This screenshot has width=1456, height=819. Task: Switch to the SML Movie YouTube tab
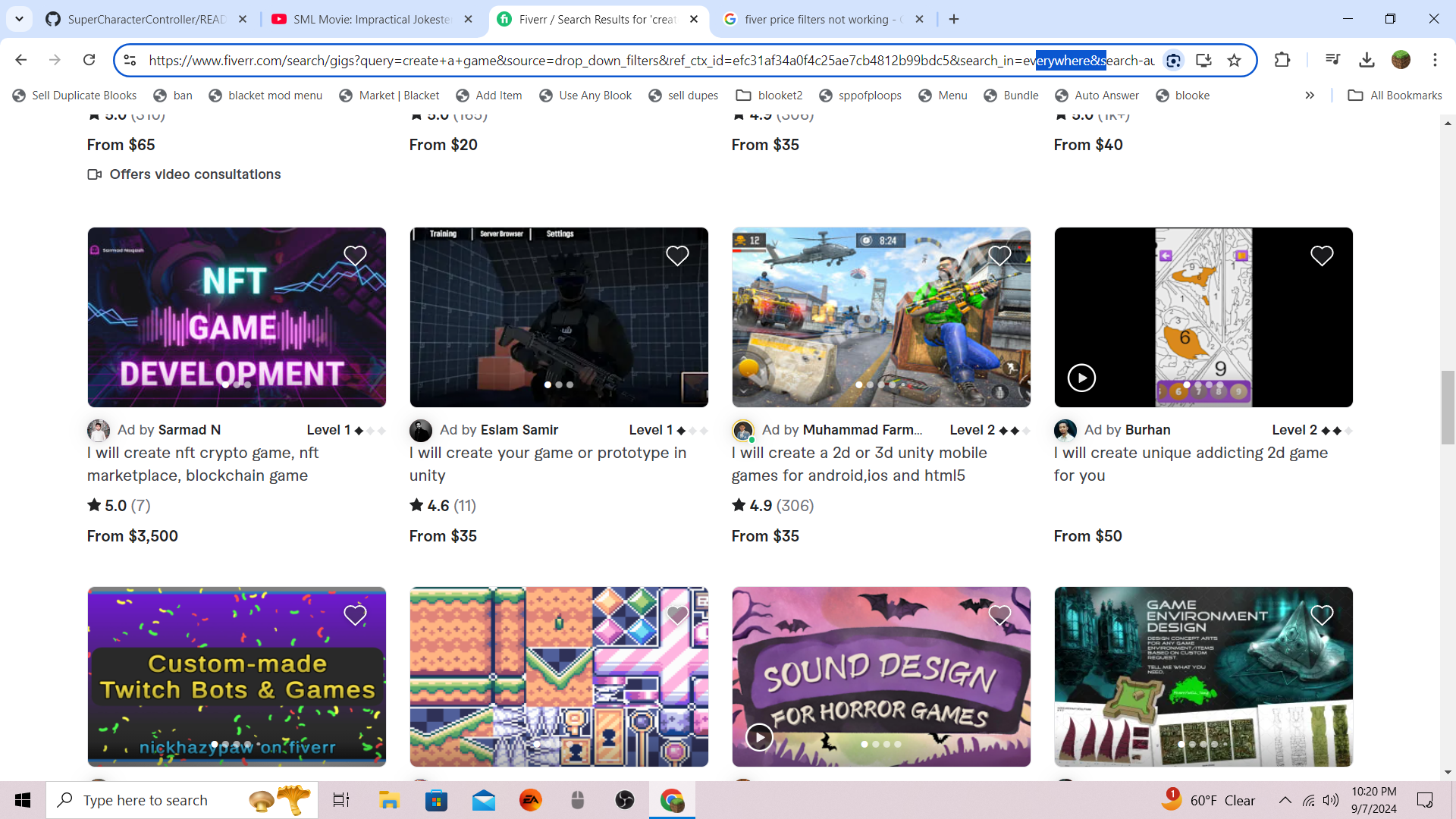pyautogui.click(x=372, y=19)
